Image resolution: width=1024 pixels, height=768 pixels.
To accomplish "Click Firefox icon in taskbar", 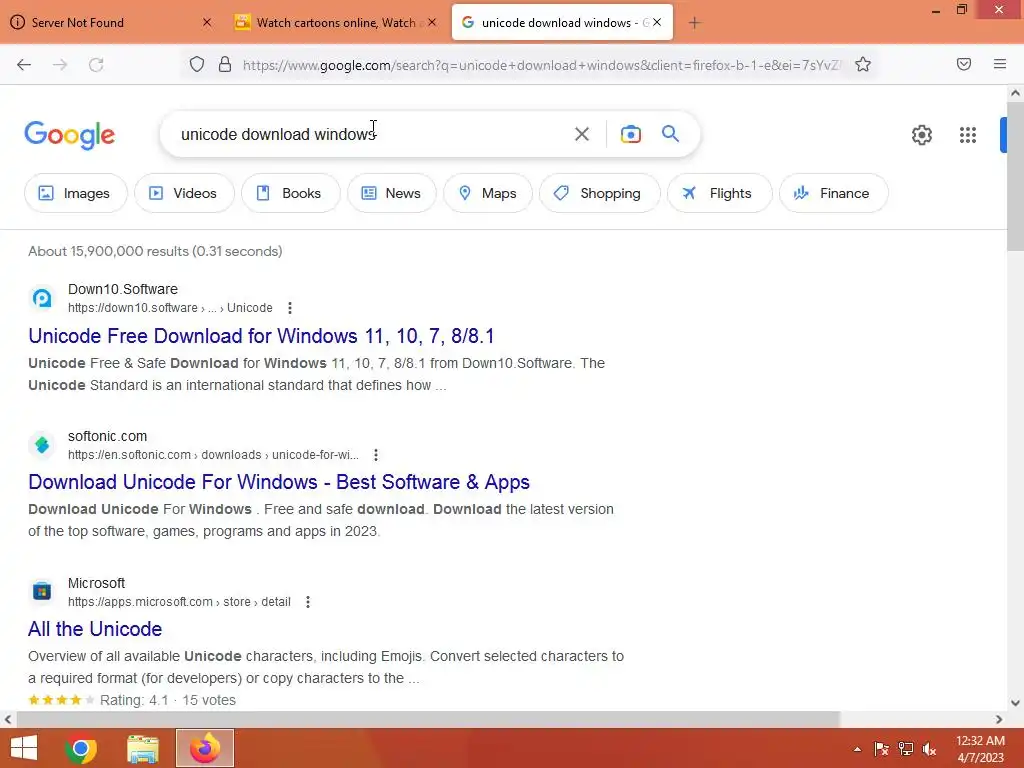I will (x=205, y=748).
